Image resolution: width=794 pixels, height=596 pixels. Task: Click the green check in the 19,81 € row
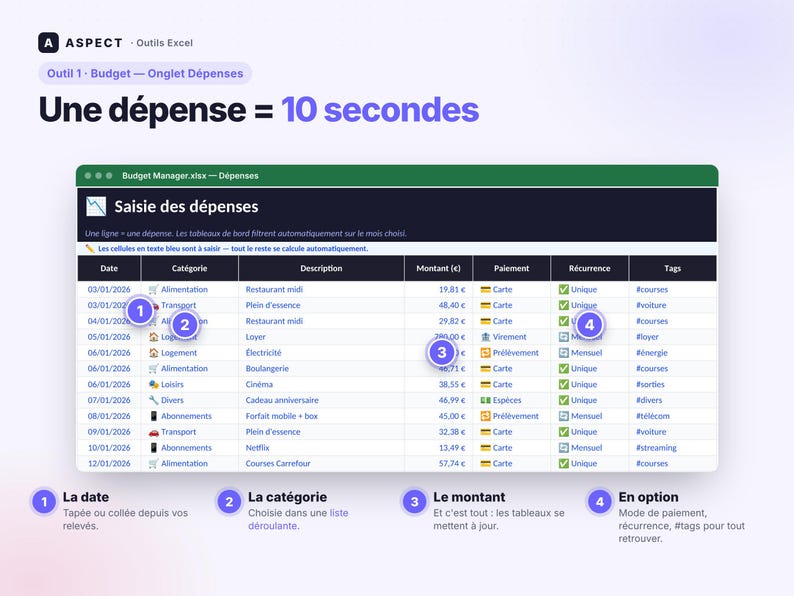point(564,289)
